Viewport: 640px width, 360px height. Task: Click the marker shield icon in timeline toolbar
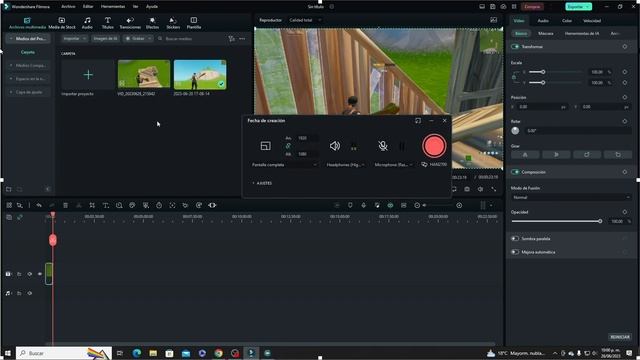tap(350, 205)
